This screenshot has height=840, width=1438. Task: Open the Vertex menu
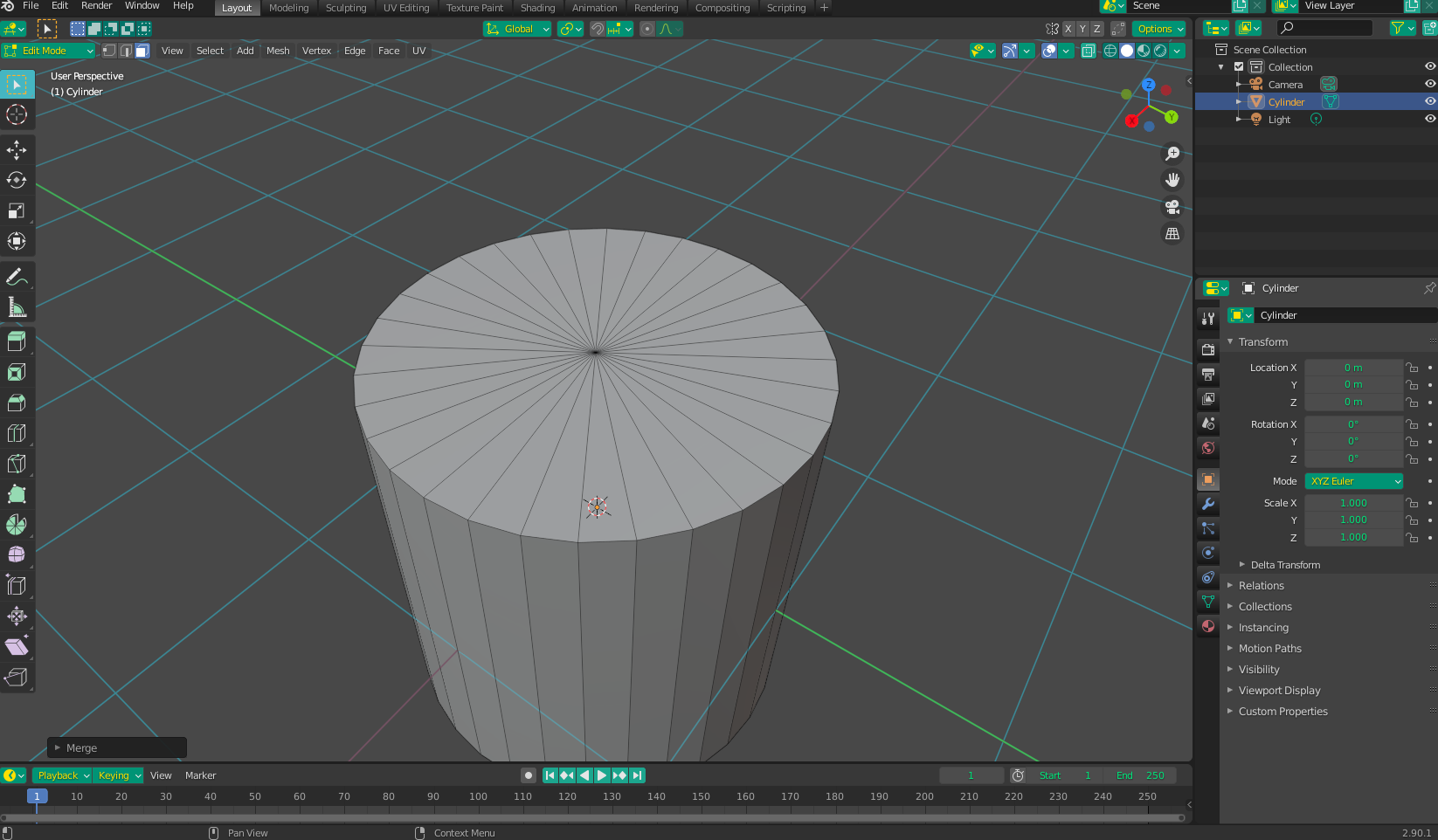click(x=316, y=51)
